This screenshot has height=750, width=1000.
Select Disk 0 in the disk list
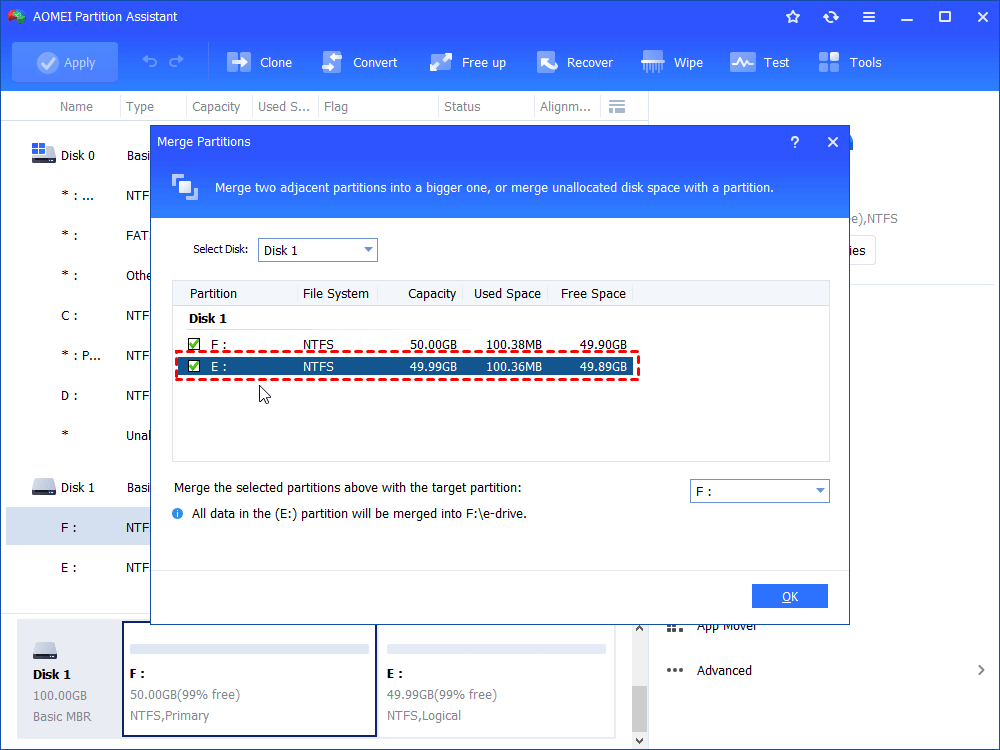coord(78,156)
